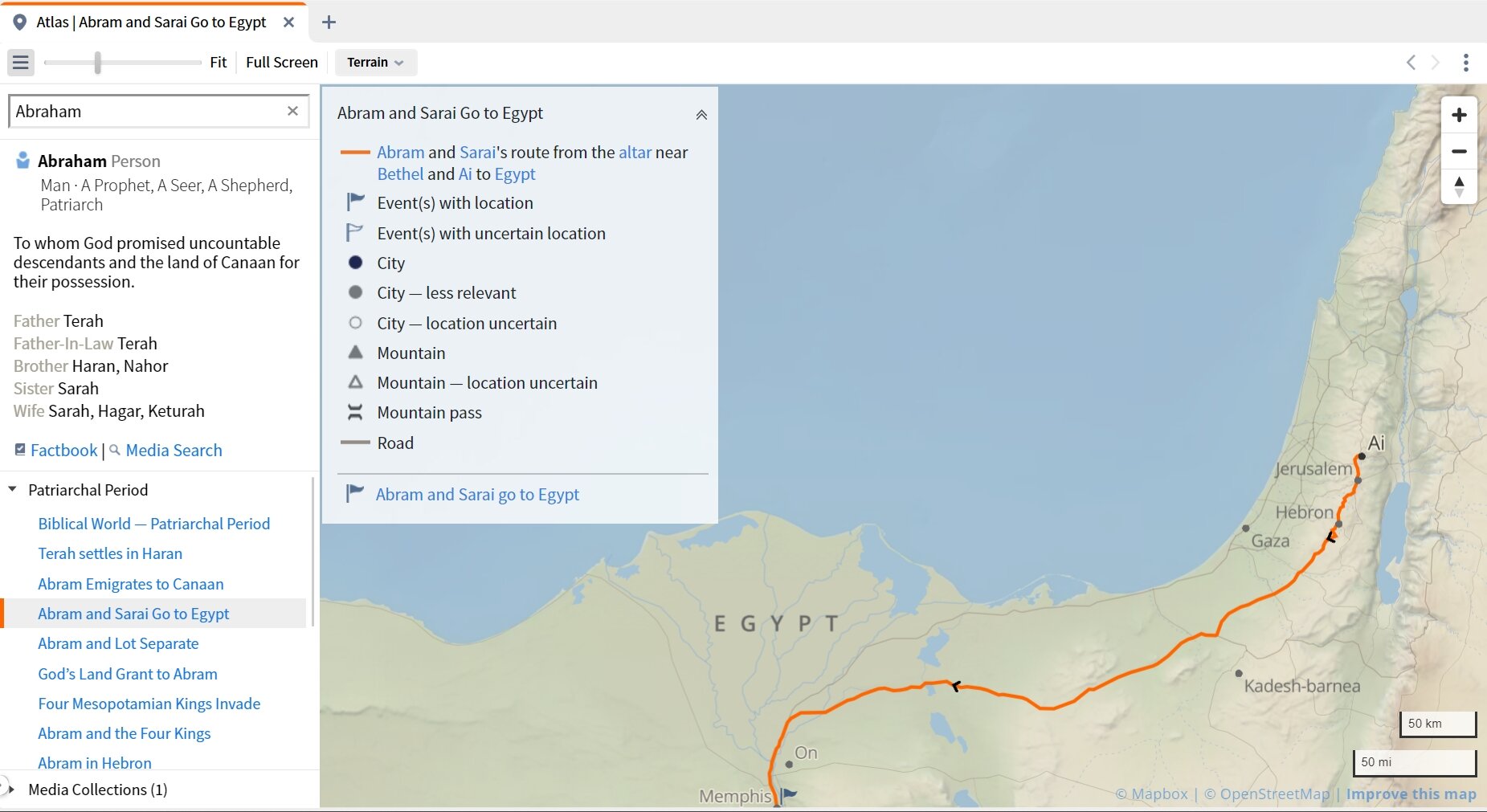Open the three-dot options menu

click(x=1468, y=63)
